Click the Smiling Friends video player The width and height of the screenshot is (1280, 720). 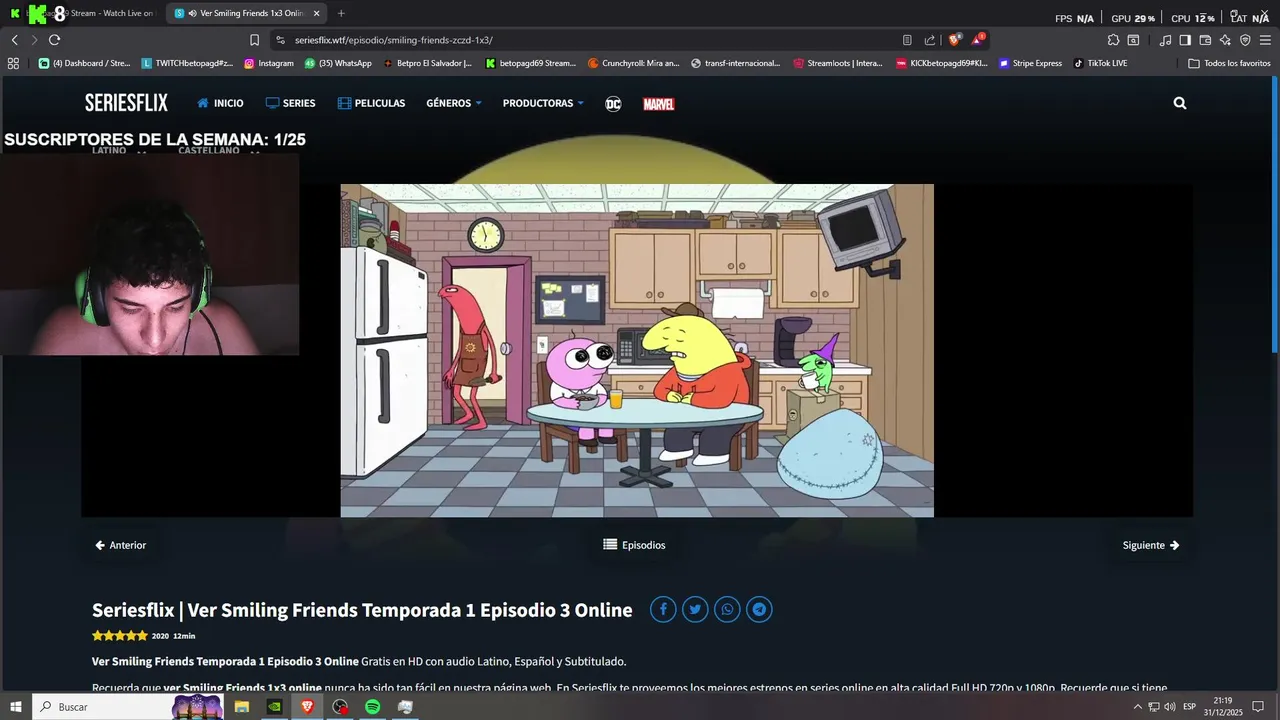click(x=637, y=350)
